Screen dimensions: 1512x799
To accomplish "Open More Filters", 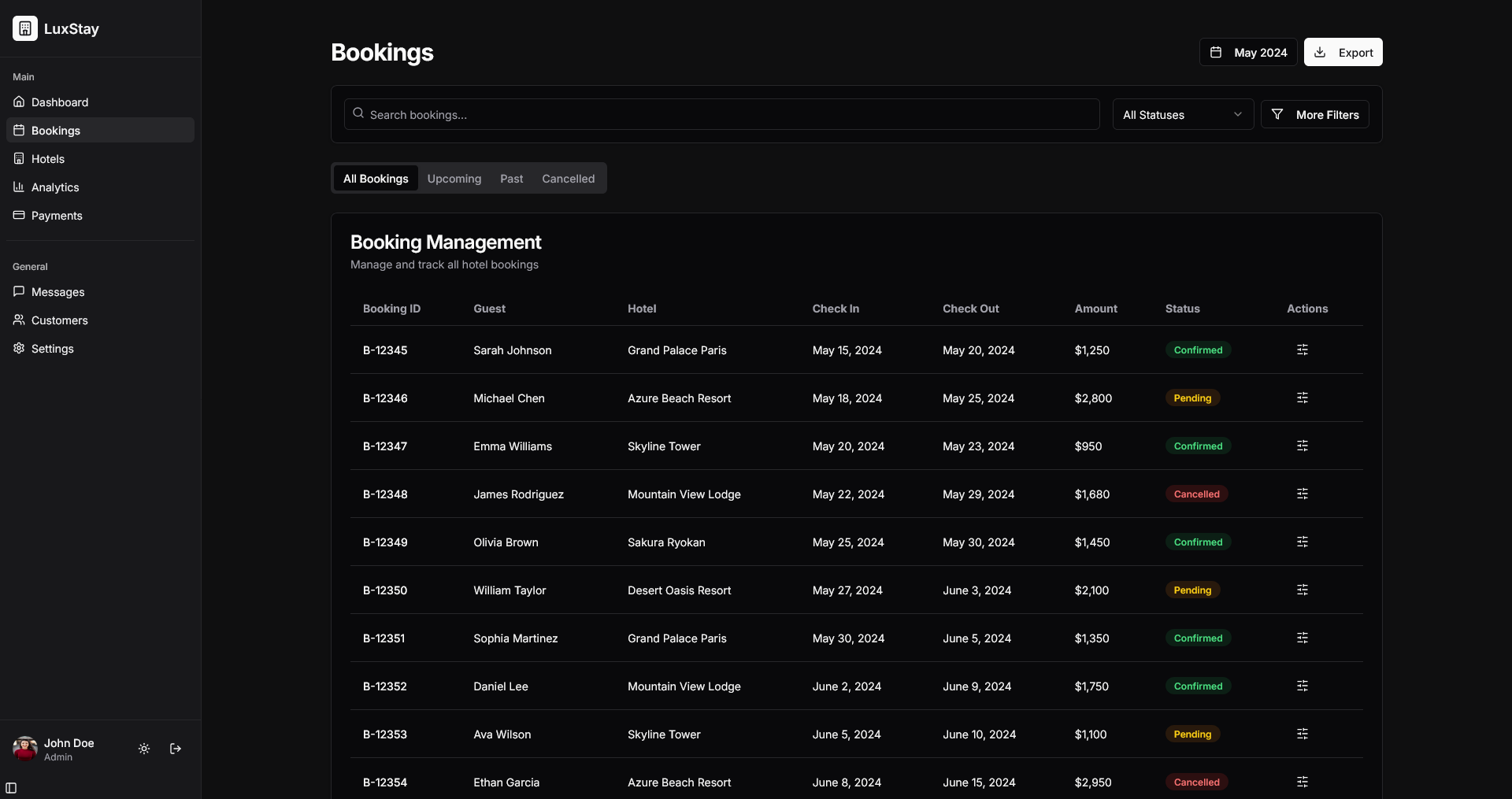I will (x=1315, y=114).
